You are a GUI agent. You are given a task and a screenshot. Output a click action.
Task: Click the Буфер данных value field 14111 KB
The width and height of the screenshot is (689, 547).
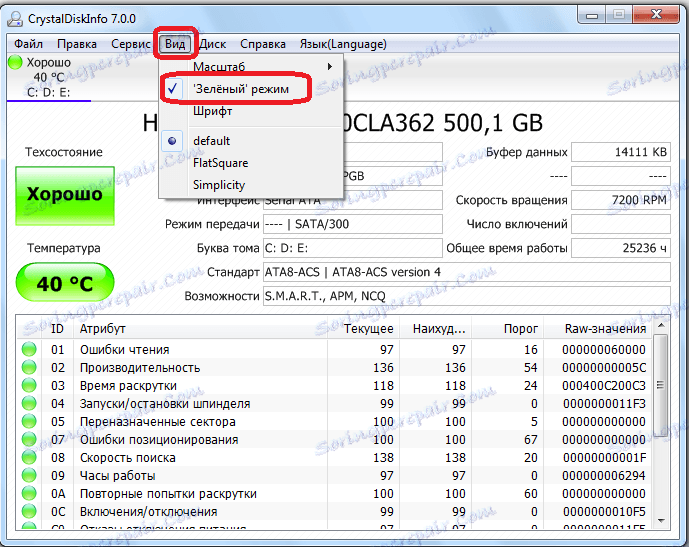[x=621, y=152]
